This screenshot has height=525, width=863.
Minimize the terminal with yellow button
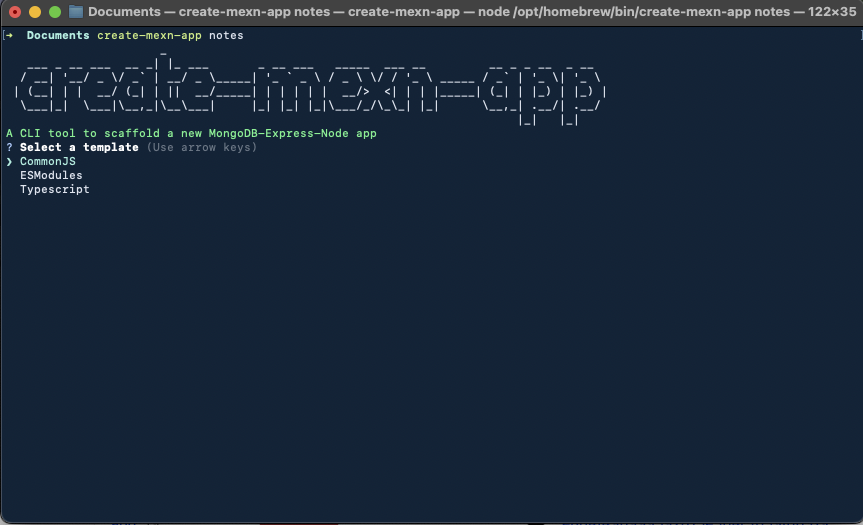pyautogui.click(x=35, y=12)
